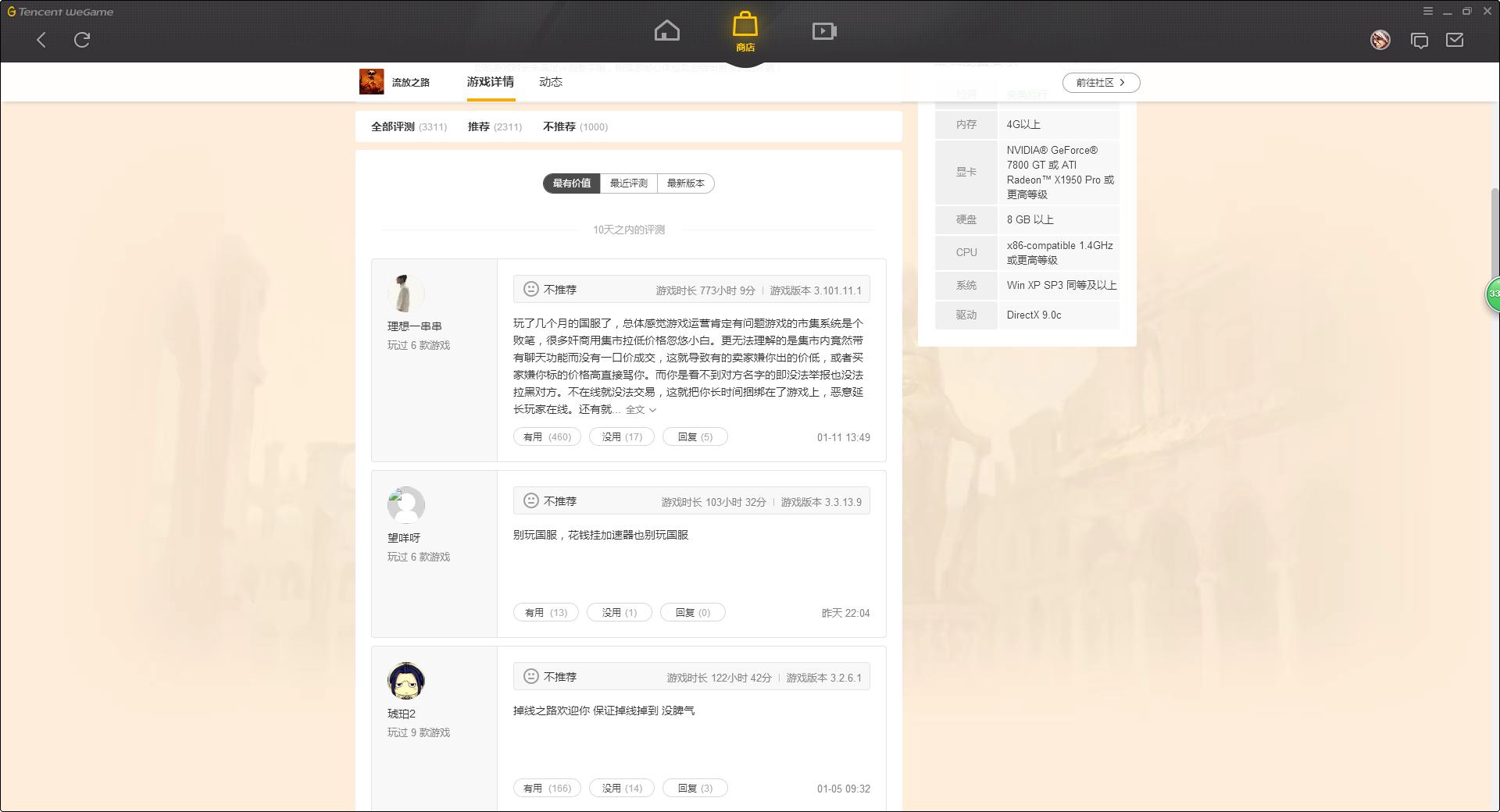The height and width of the screenshot is (812, 1500).
Task: Open the mail envelope icon
Action: tap(1455, 40)
